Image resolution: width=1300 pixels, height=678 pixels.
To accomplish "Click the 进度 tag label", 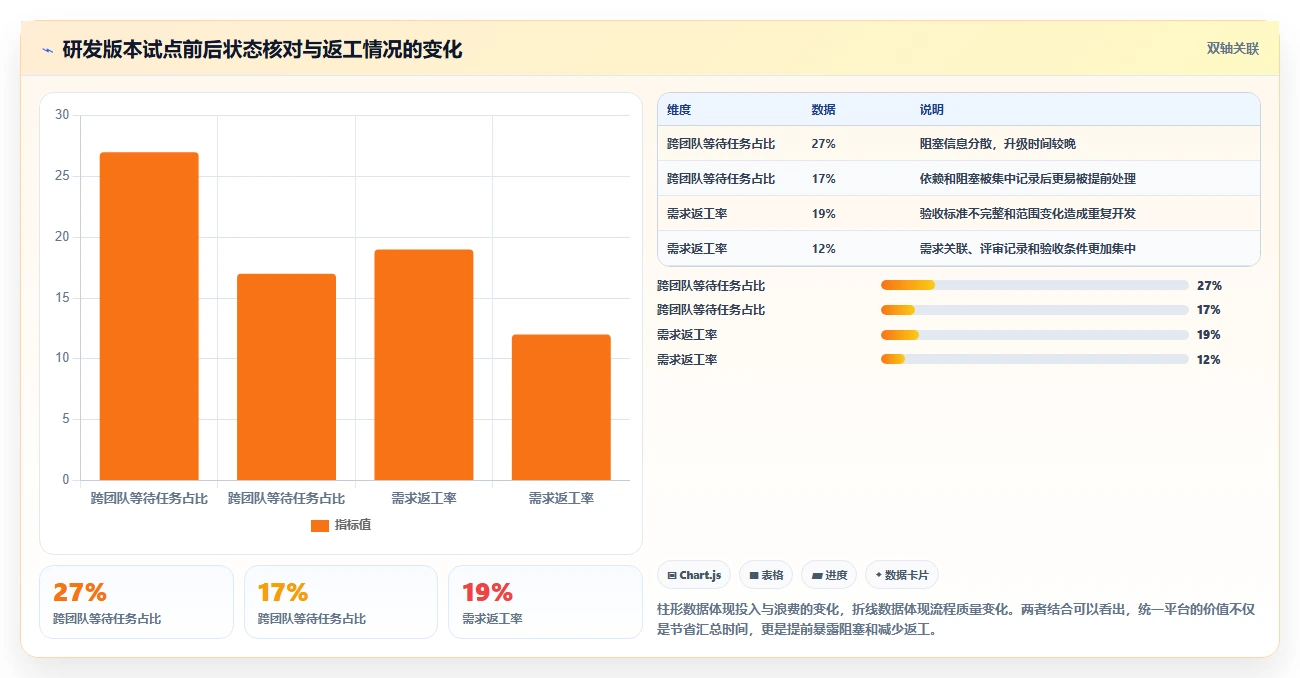I will pos(836,576).
